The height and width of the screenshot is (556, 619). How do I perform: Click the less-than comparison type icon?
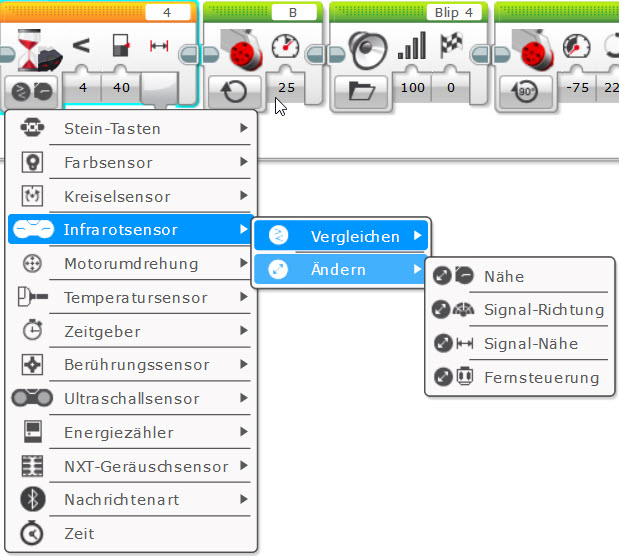(81, 45)
